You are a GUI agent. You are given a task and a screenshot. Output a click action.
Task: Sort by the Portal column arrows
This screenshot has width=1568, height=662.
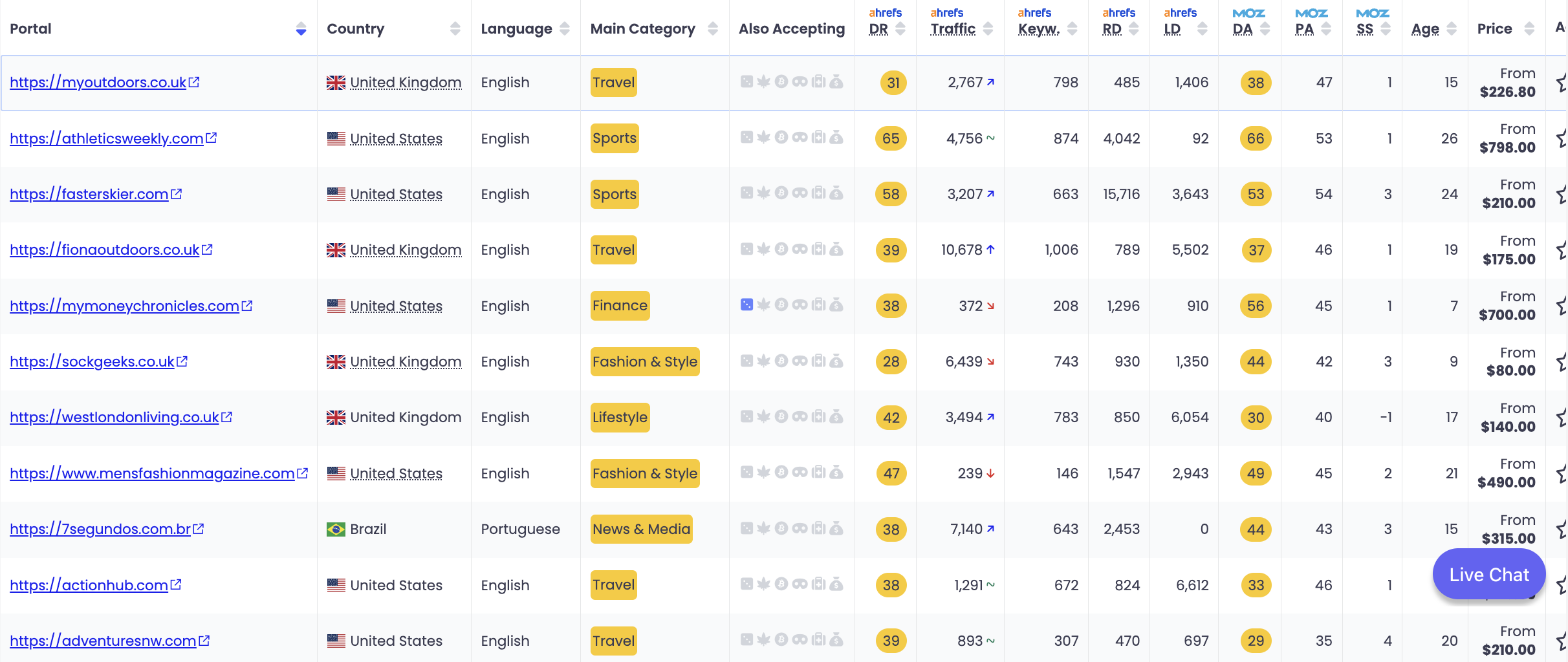[x=301, y=28]
